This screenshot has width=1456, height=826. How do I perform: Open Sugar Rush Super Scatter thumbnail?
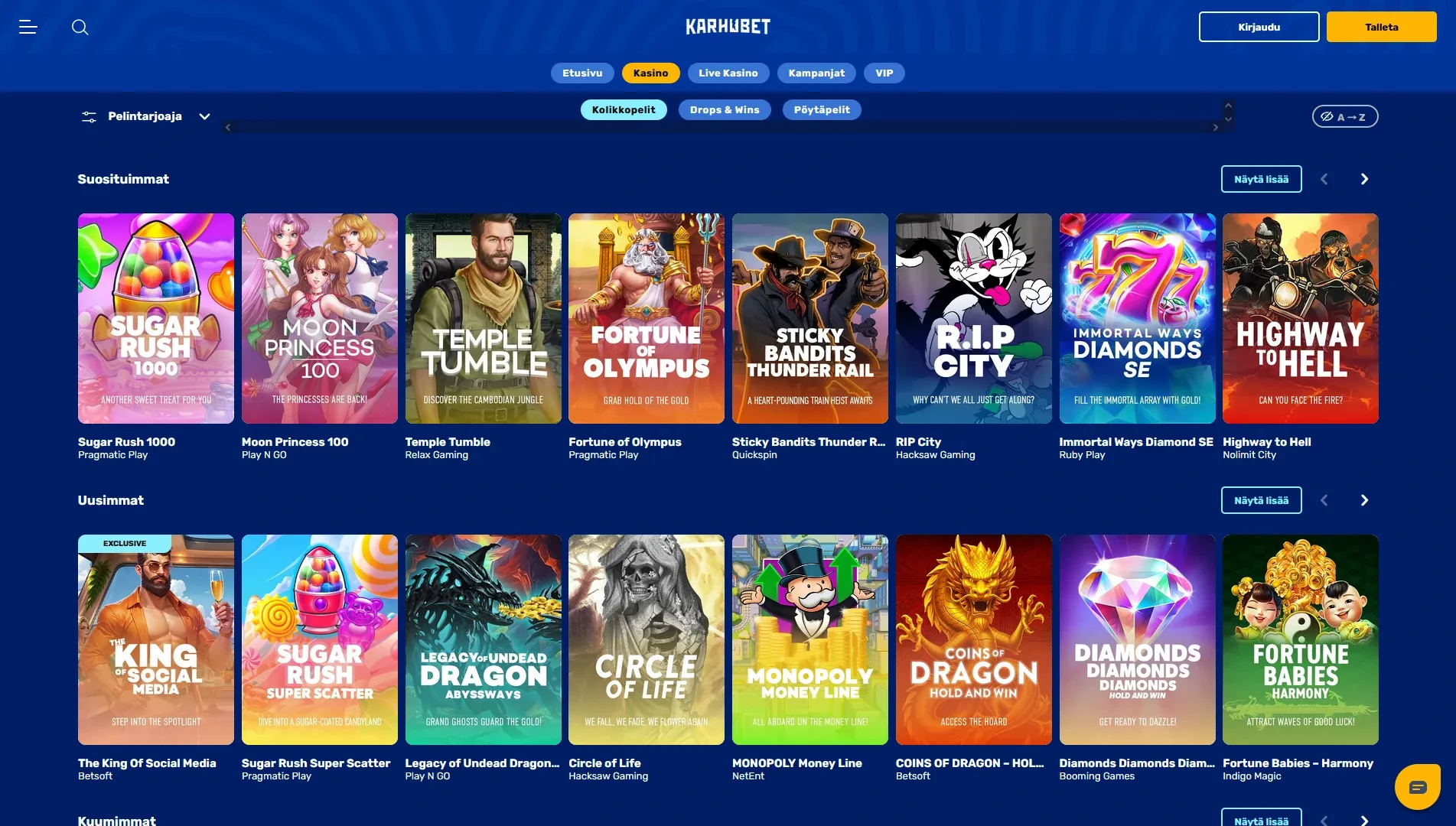[x=320, y=639]
